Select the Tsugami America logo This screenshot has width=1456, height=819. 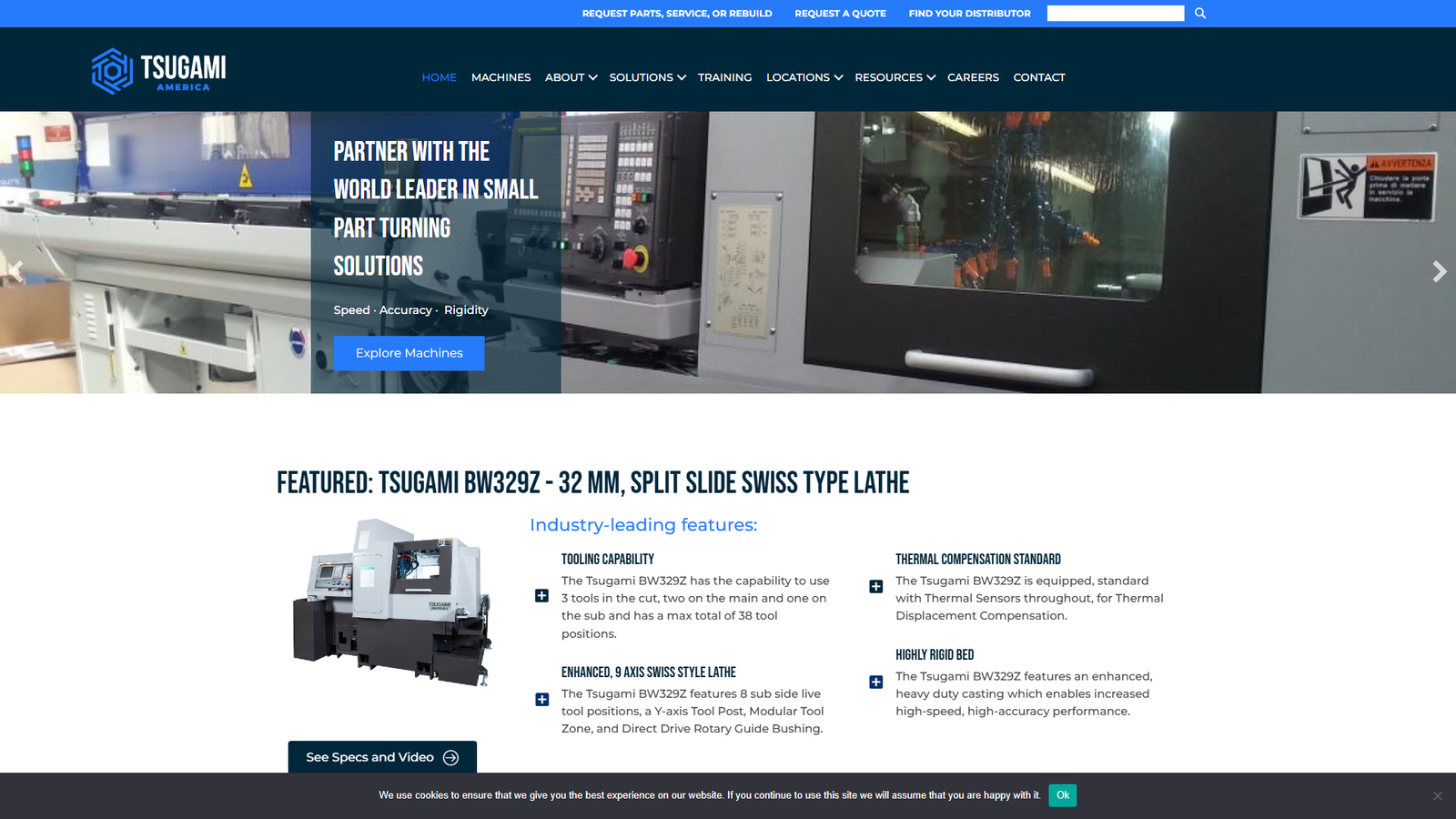157,69
